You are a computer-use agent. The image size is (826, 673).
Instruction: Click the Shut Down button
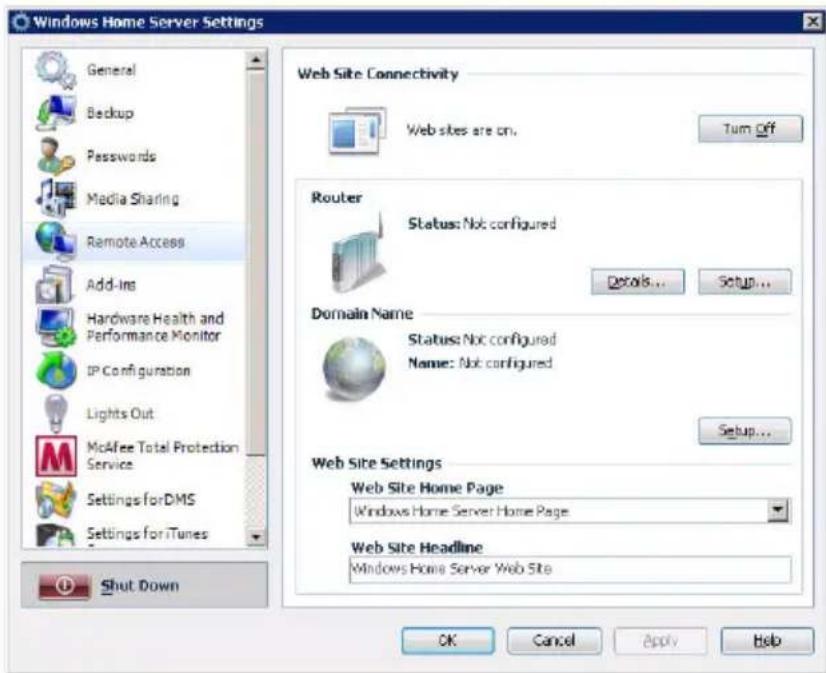coord(144,585)
